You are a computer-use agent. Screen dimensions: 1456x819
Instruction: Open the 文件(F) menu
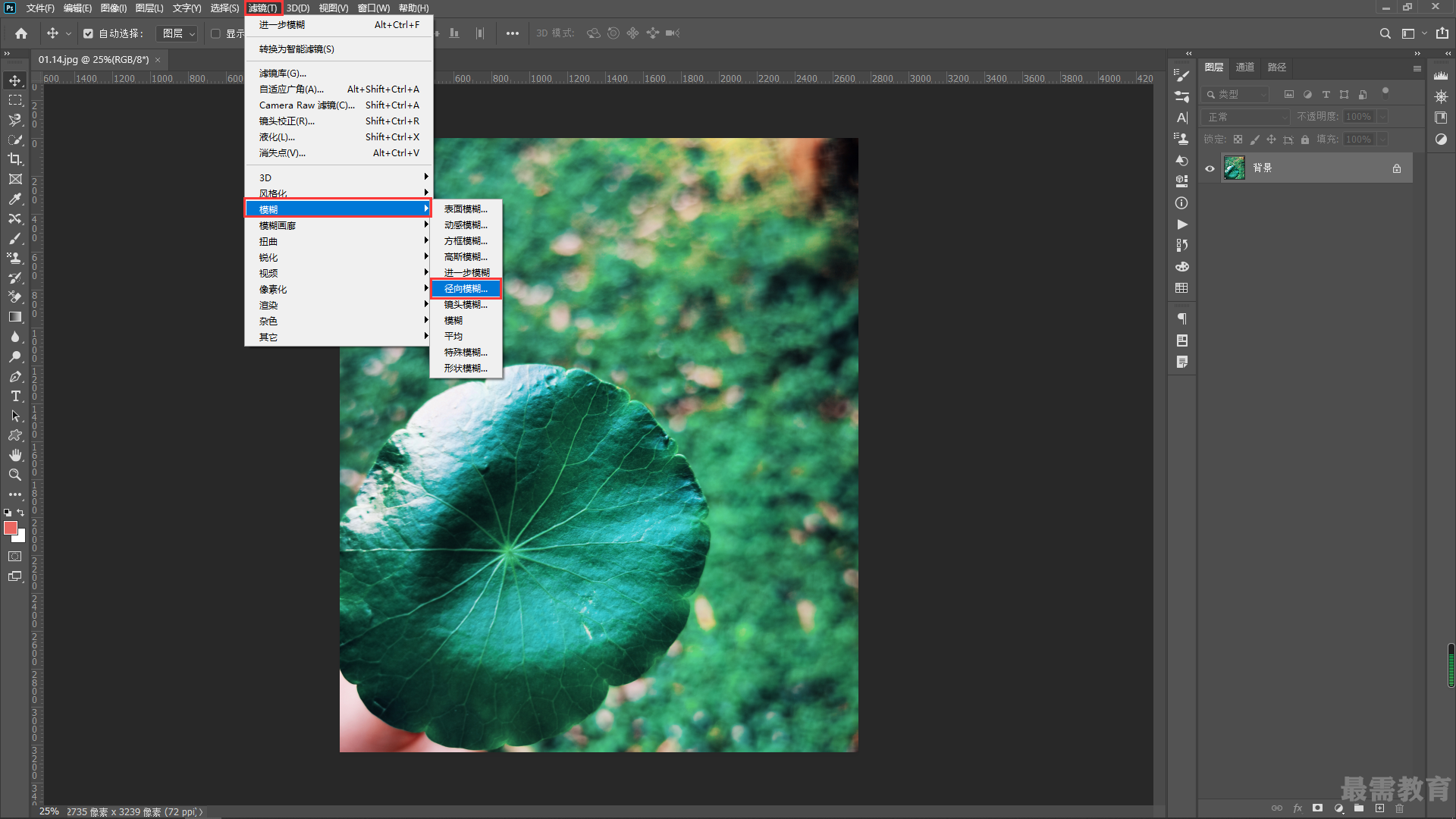click(x=40, y=8)
